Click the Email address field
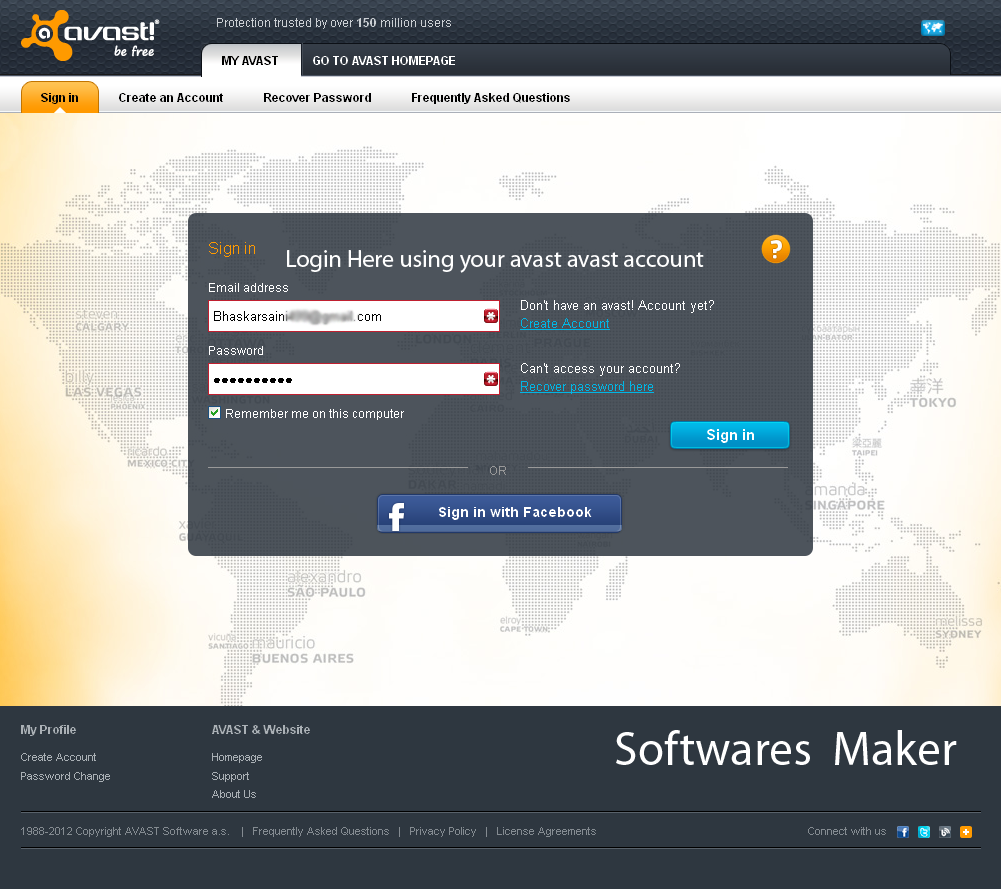This screenshot has height=889, width=1001. [x=354, y=316]
